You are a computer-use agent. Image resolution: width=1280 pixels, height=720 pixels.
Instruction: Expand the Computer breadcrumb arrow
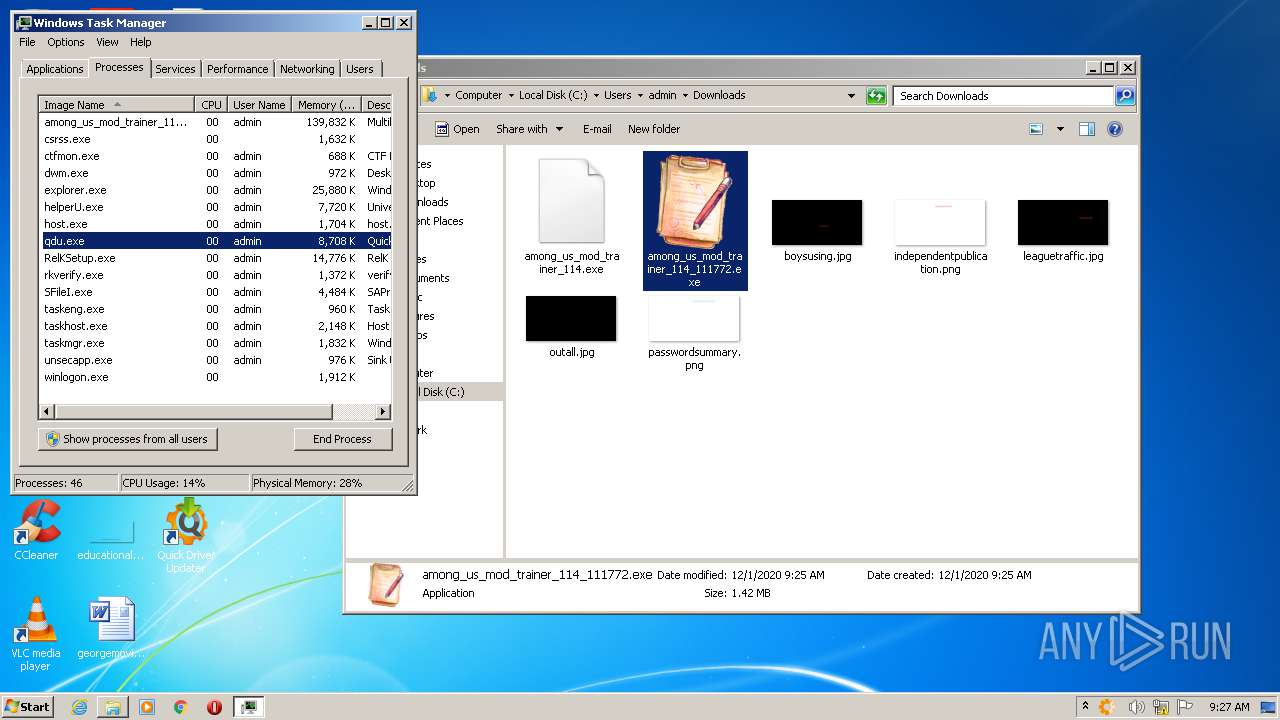511,96
